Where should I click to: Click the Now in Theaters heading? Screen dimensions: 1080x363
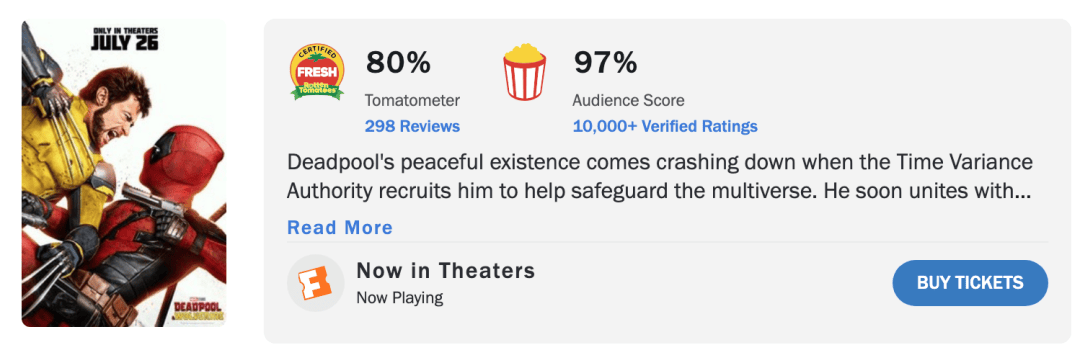pyautogui.click(x=446, y=271)
